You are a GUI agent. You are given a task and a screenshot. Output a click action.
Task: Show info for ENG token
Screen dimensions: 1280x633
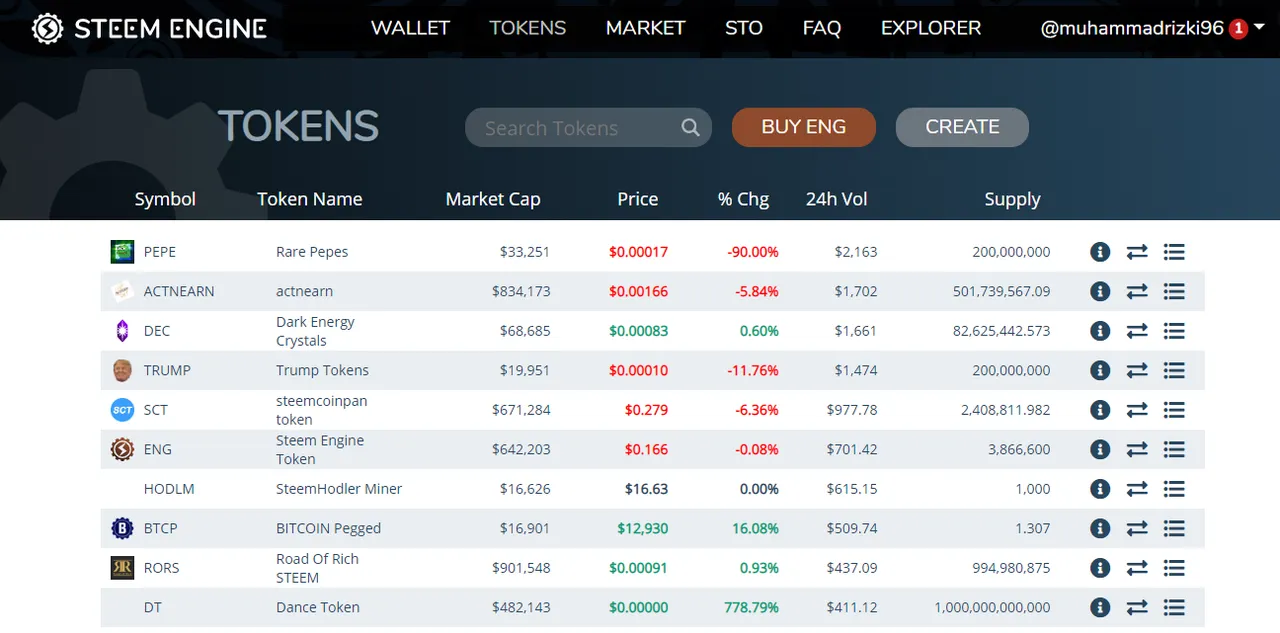coord(1100,449)
